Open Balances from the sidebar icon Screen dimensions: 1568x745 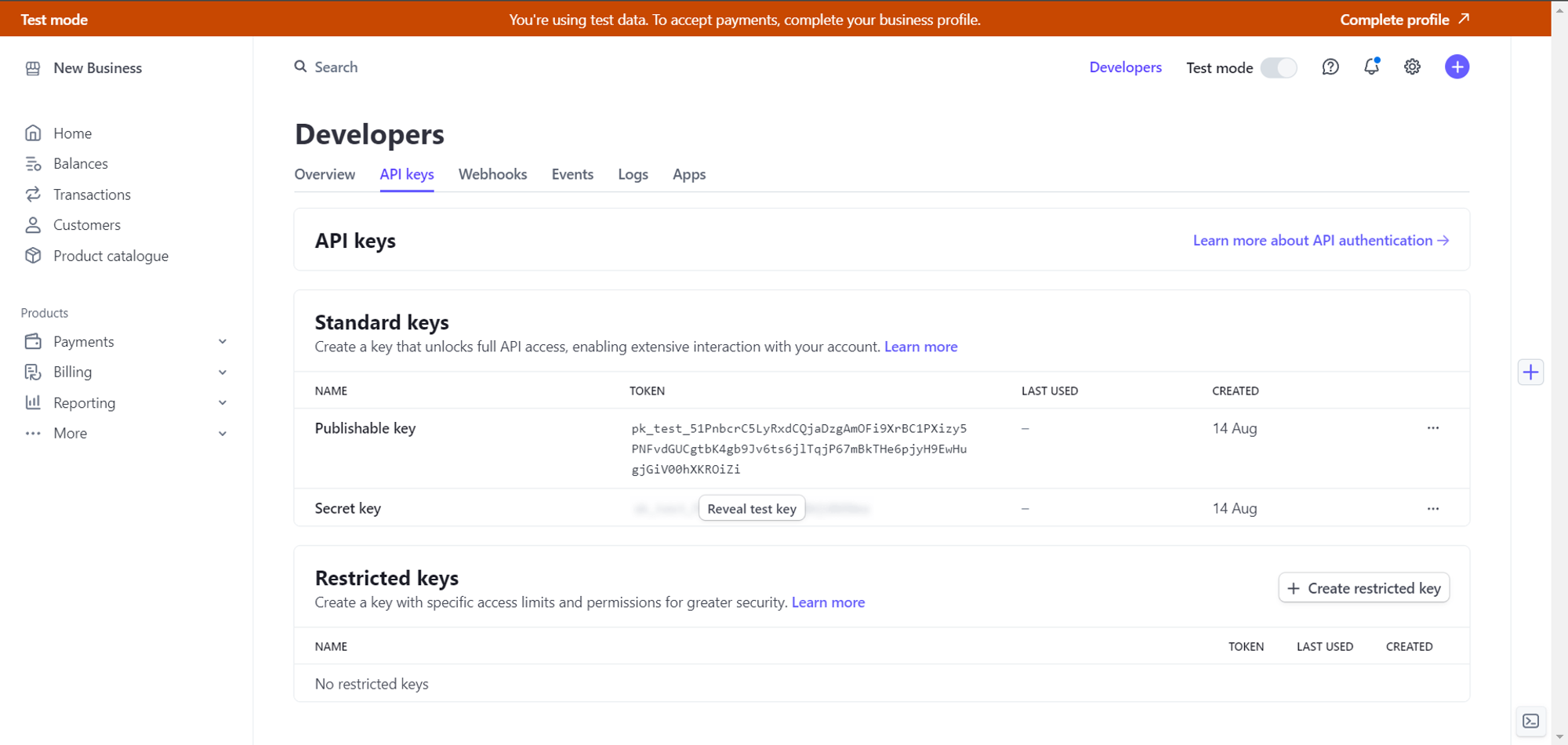coord(33,163)
